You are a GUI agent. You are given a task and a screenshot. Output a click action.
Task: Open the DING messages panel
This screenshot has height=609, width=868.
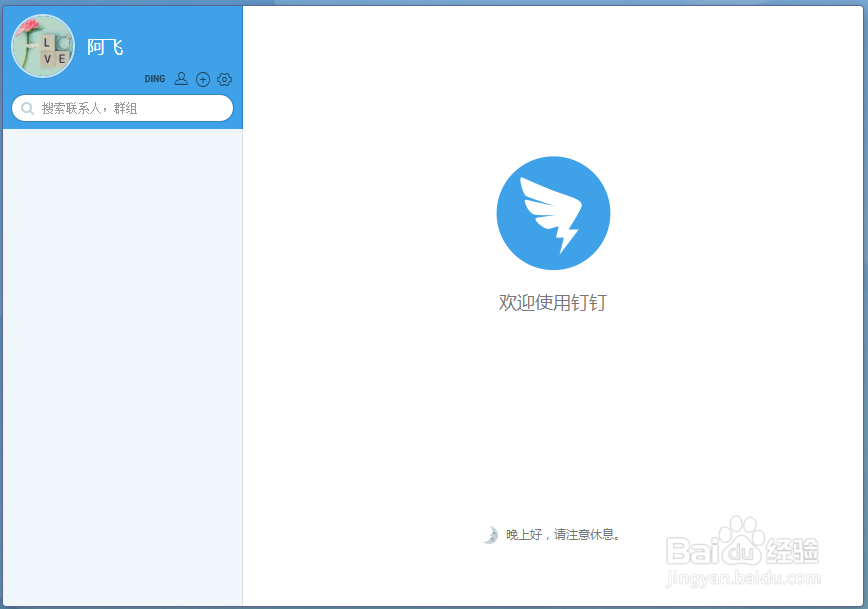click(x=155, y=78)
